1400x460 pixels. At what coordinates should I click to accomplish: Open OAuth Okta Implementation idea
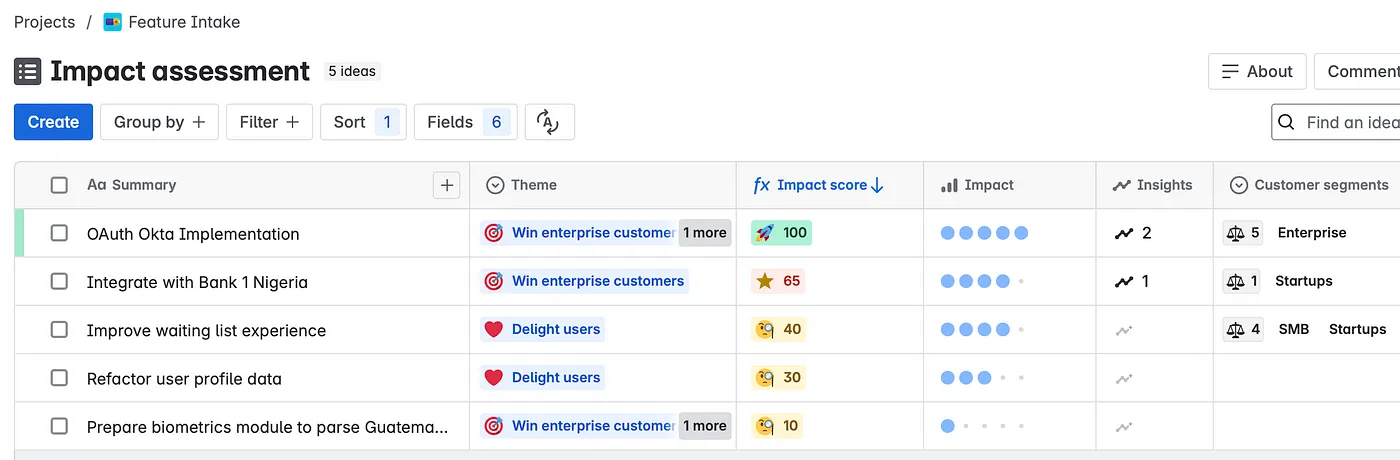coord(193,234)
